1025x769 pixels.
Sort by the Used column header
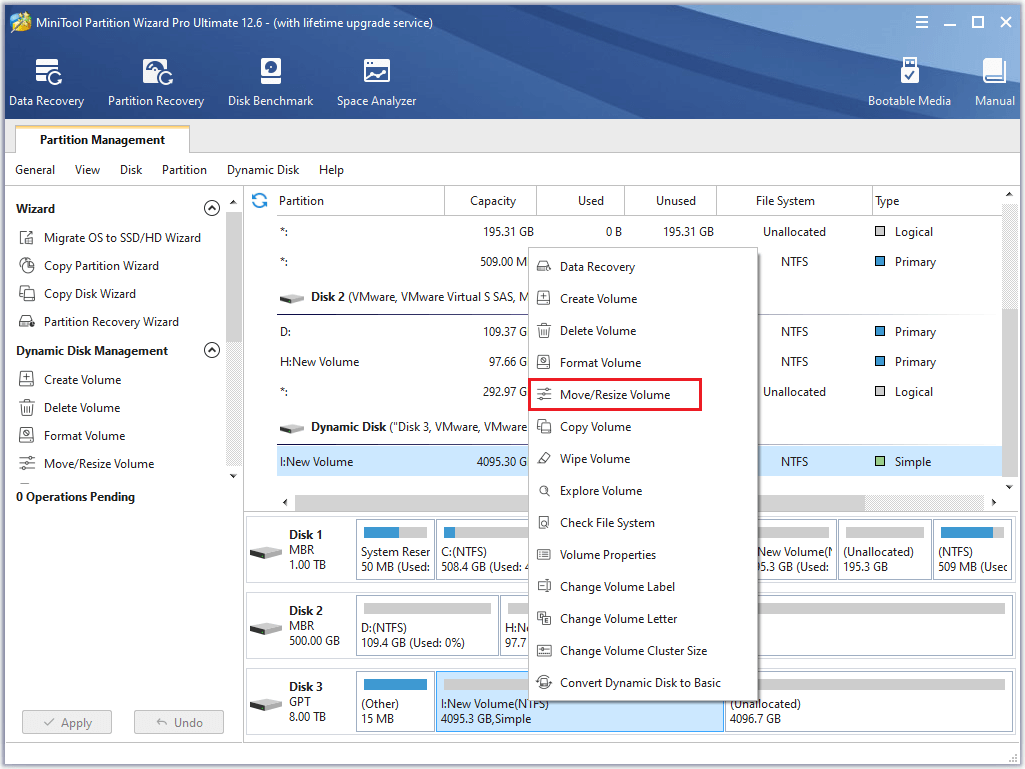pos(580,201)
